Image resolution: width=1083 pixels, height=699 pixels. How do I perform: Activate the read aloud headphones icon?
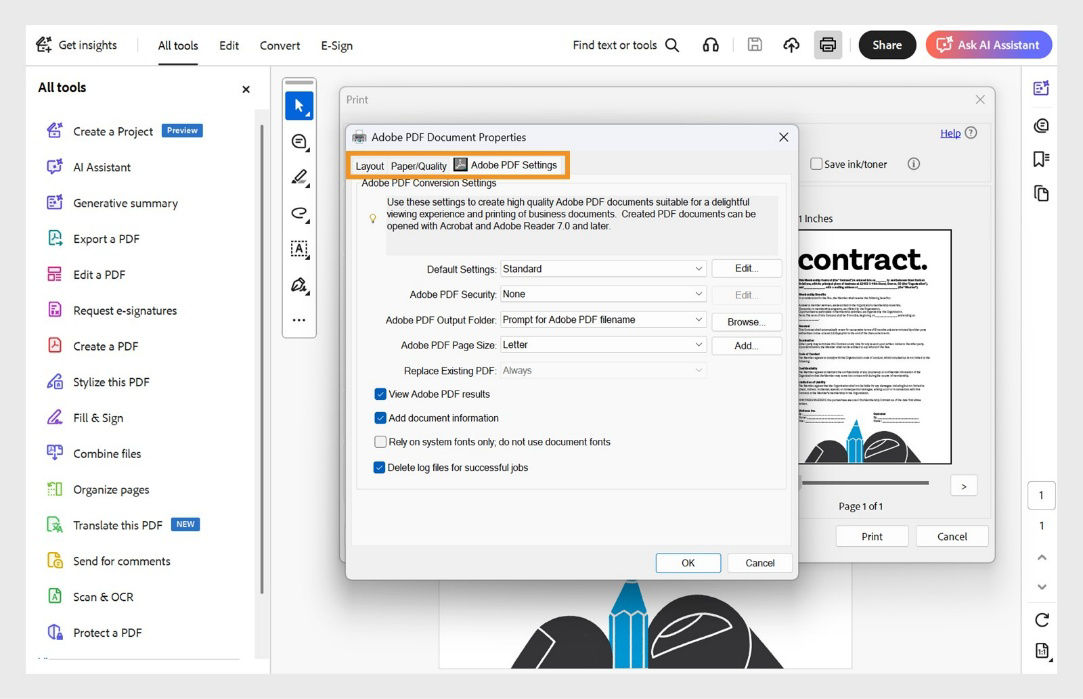(710, 44)
